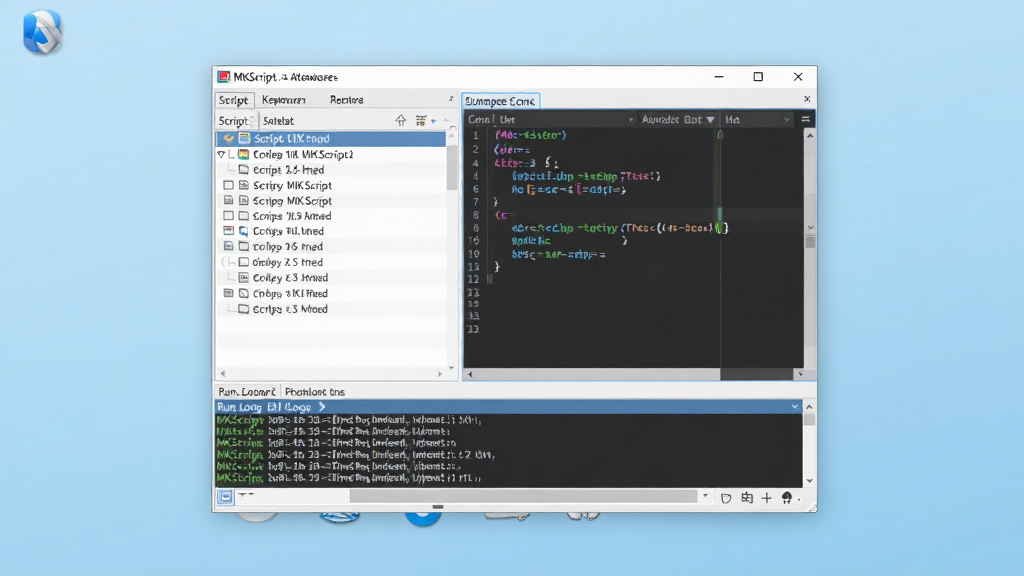
Task: Click the list view icon in script toolbar
Action: (x=421, y=120)
